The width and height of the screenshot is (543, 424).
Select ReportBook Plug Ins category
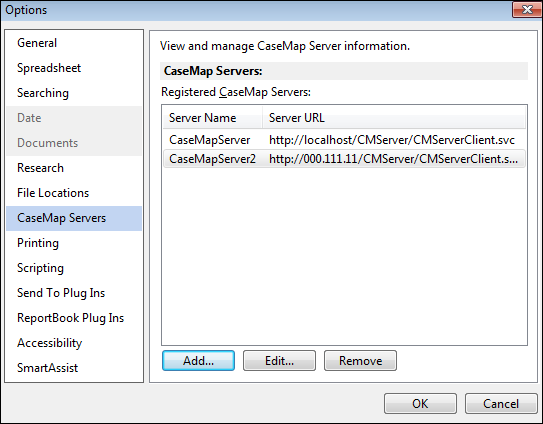tap(70, 318)
